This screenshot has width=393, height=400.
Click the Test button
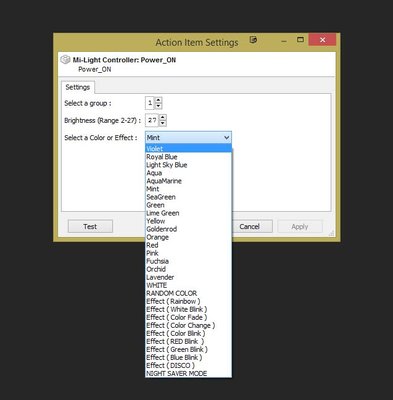90,227
